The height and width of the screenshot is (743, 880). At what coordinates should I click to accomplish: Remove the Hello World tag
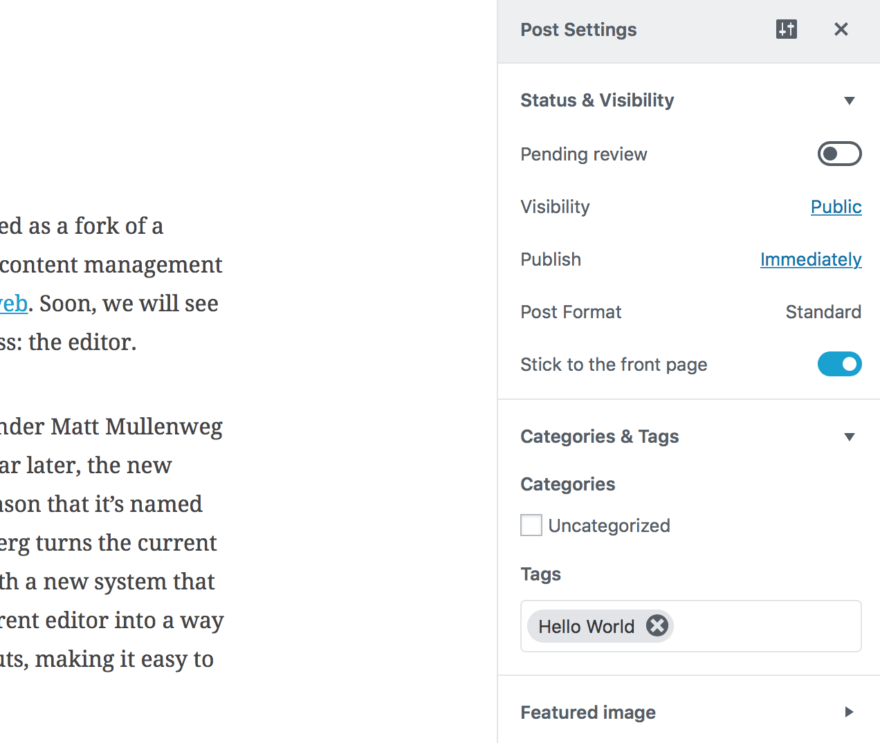tap(657, 626)
